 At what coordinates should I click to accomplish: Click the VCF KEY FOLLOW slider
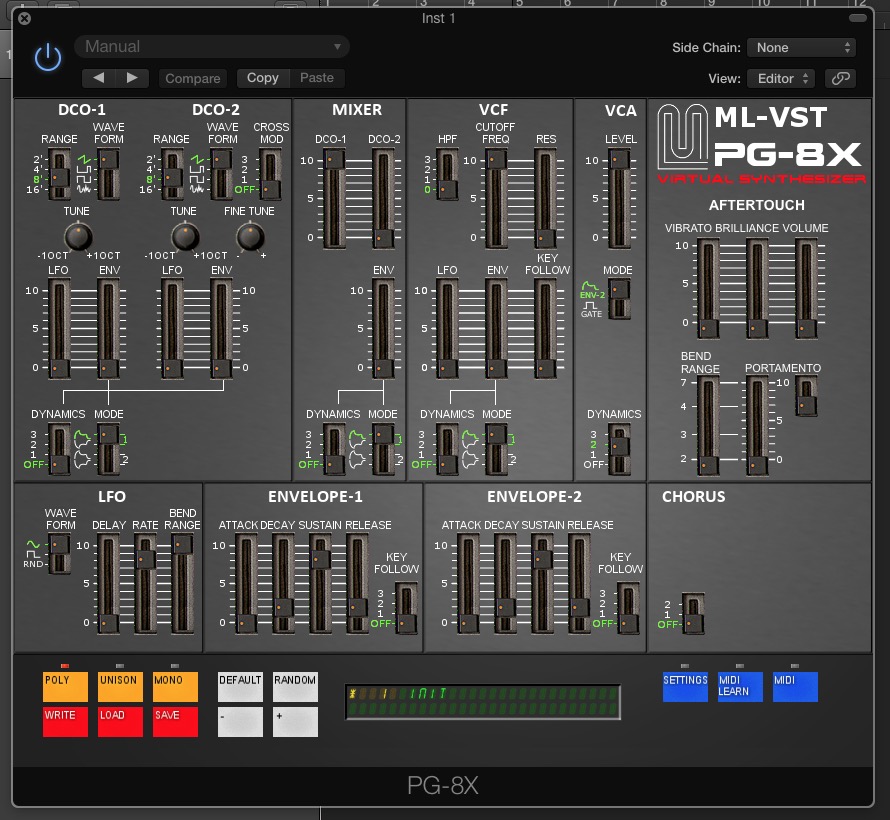coord(545,329)
